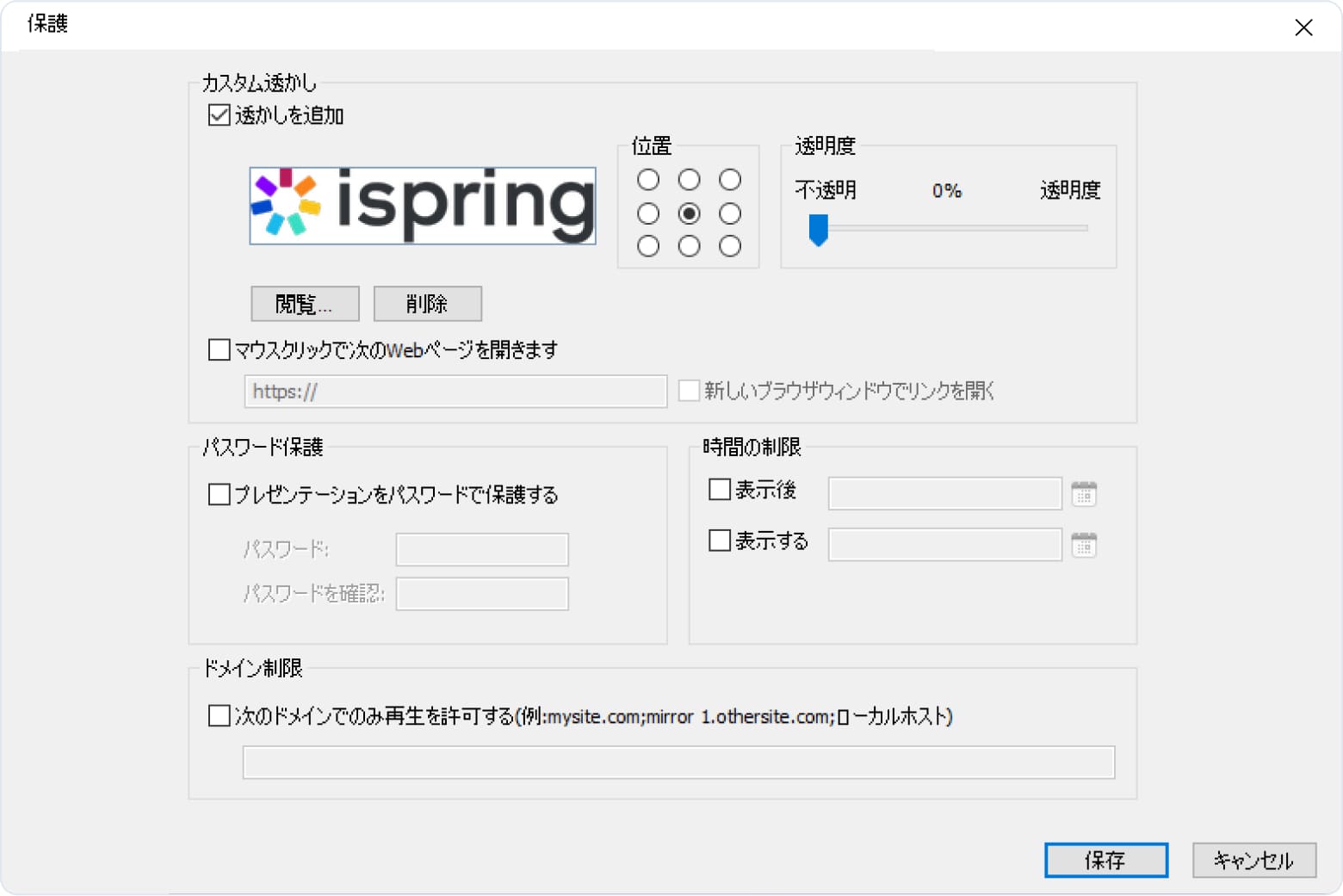Viewport: 1343px width, 896px height.
Task: Select the bottom-right watermark position
Action: [729, 246]
